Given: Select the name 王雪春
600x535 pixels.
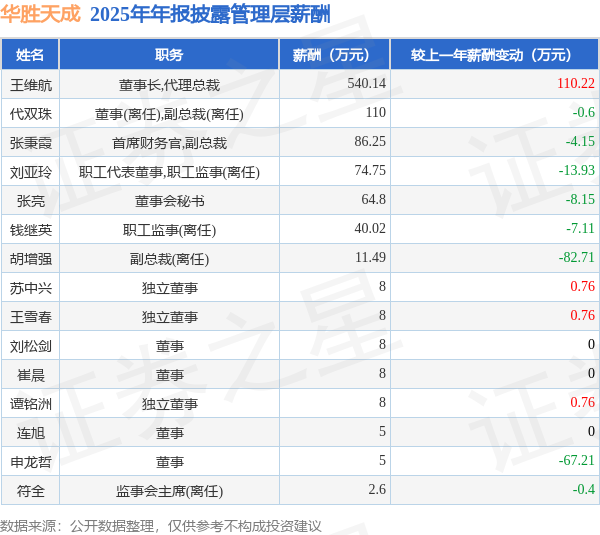Looking at the screenshot, I should tap(31, 317).
